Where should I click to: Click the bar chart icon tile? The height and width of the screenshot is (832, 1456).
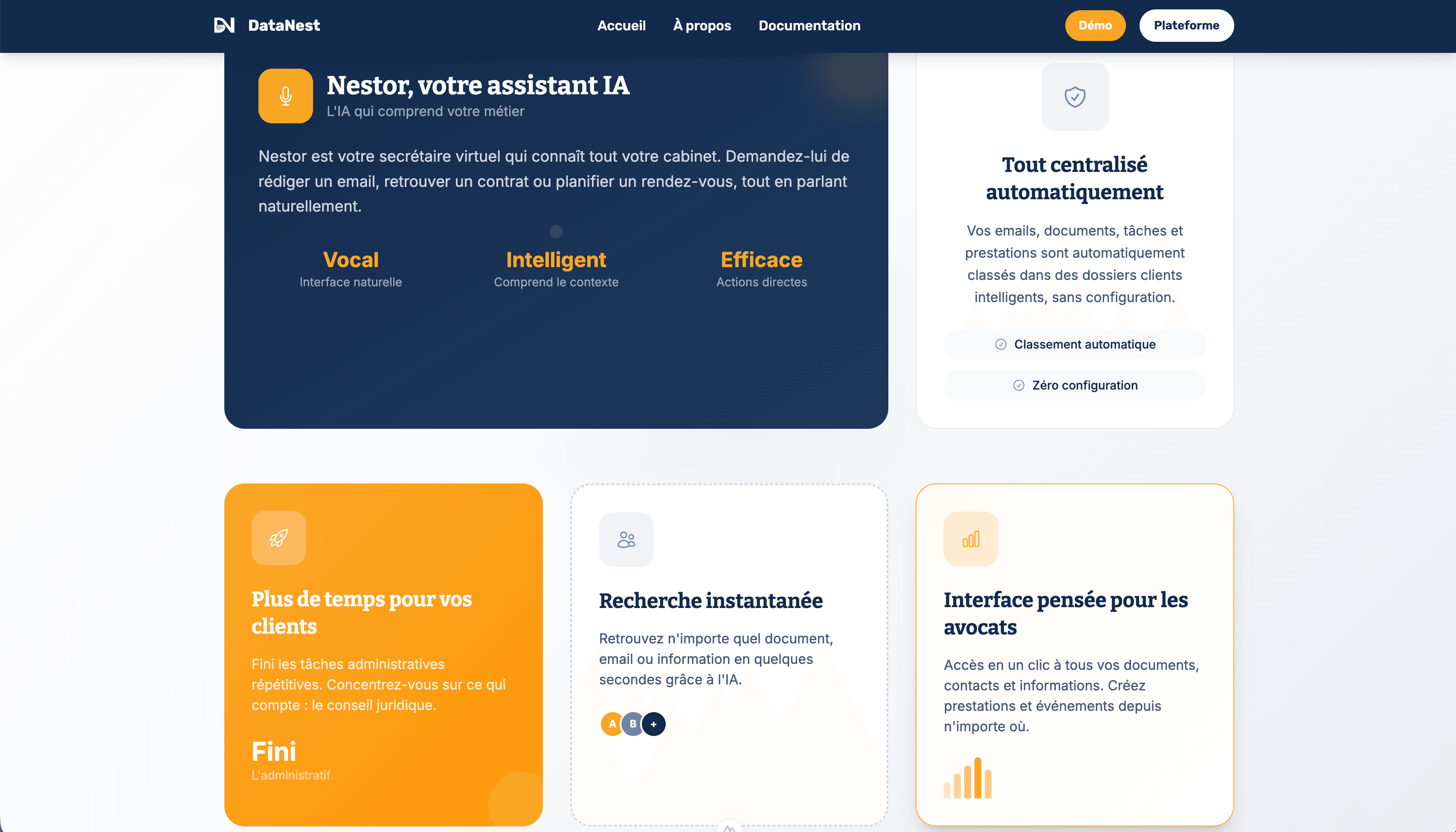point(971,539)
